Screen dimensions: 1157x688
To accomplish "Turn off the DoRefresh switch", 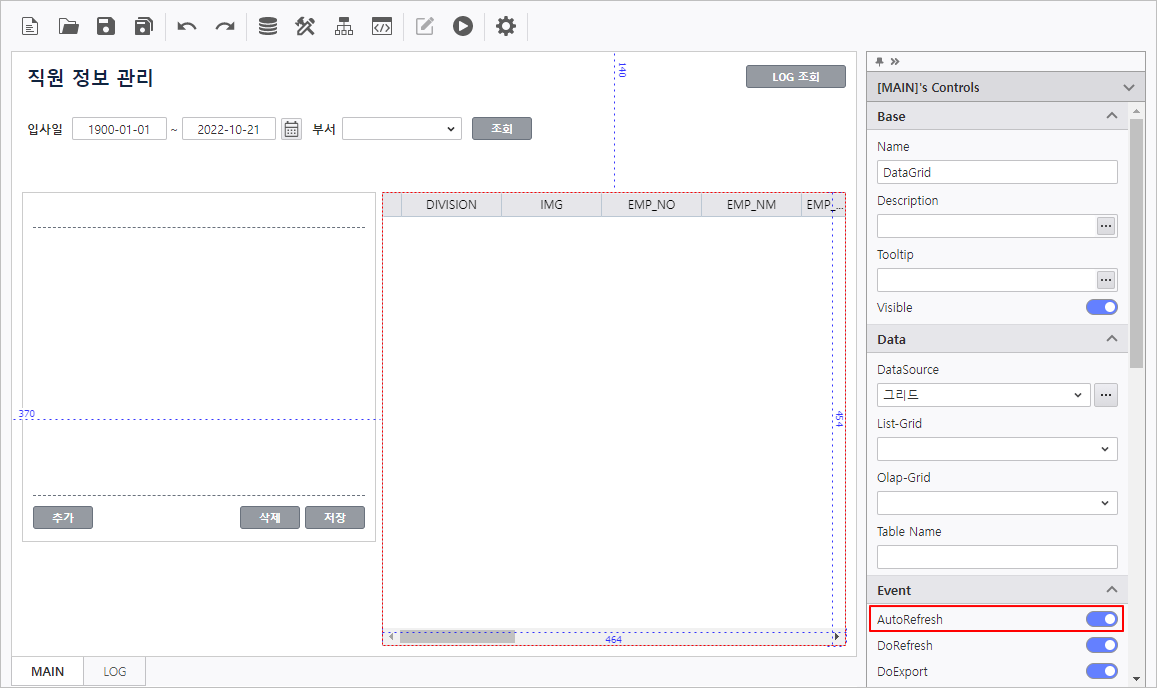I will coord(1101,645).
